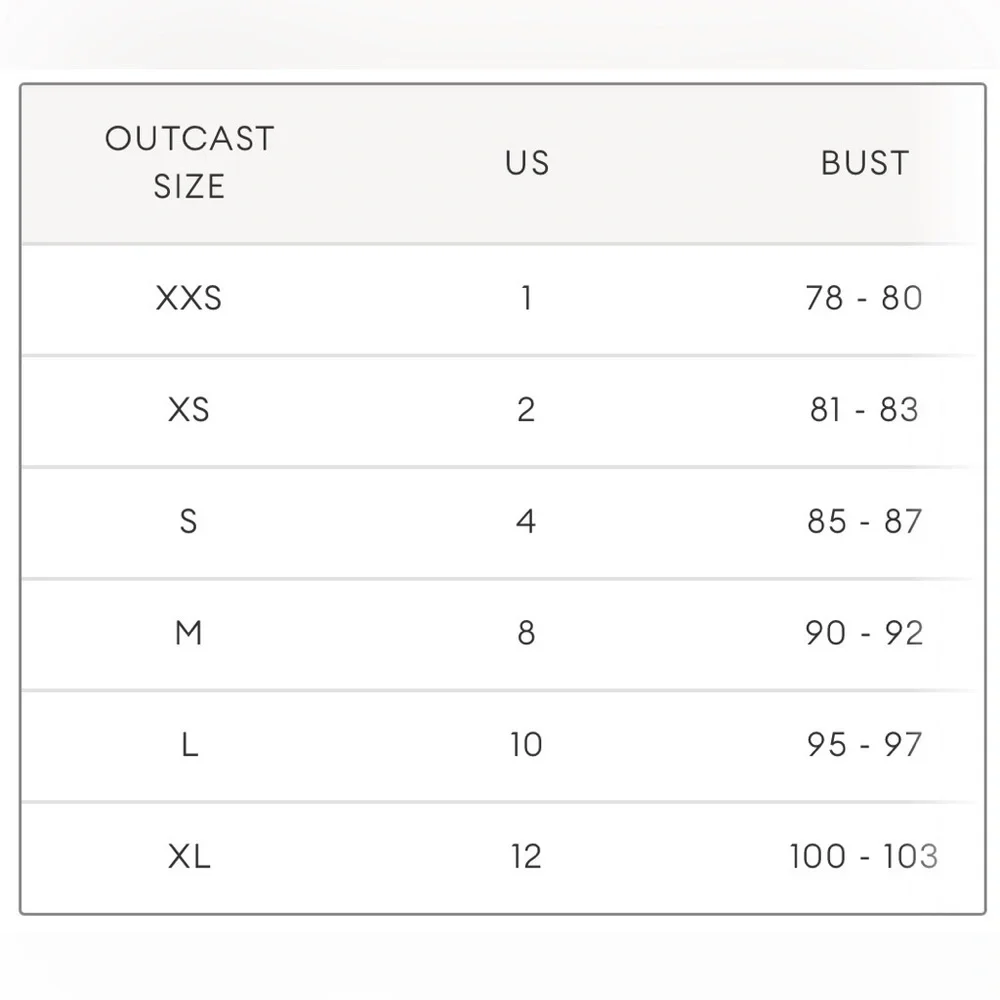Viewport: 1000px width, 1000px height.
Task: Select the M size cell
Action: tap(189, 633)
